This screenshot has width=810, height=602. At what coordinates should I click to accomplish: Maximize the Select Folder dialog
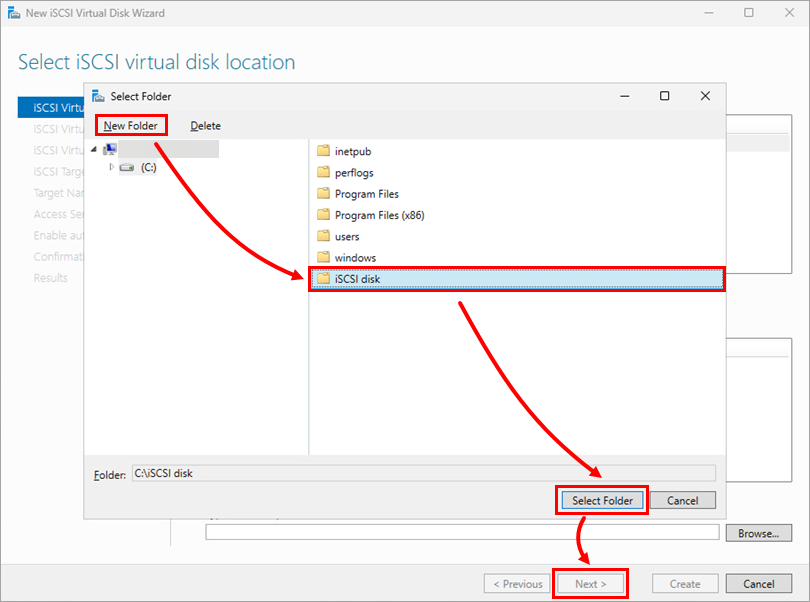click(664, 96)
